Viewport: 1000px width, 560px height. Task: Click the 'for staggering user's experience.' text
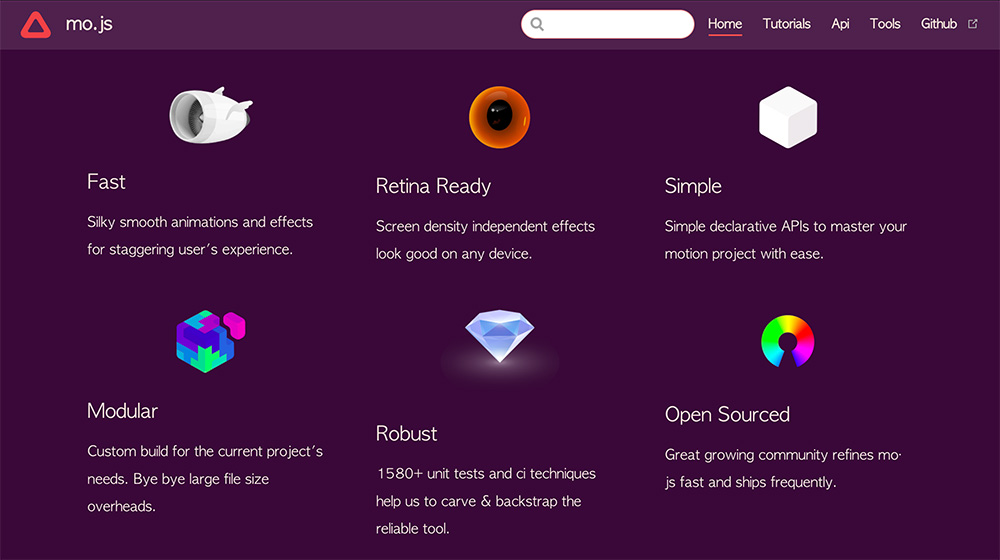pos(189,249)
